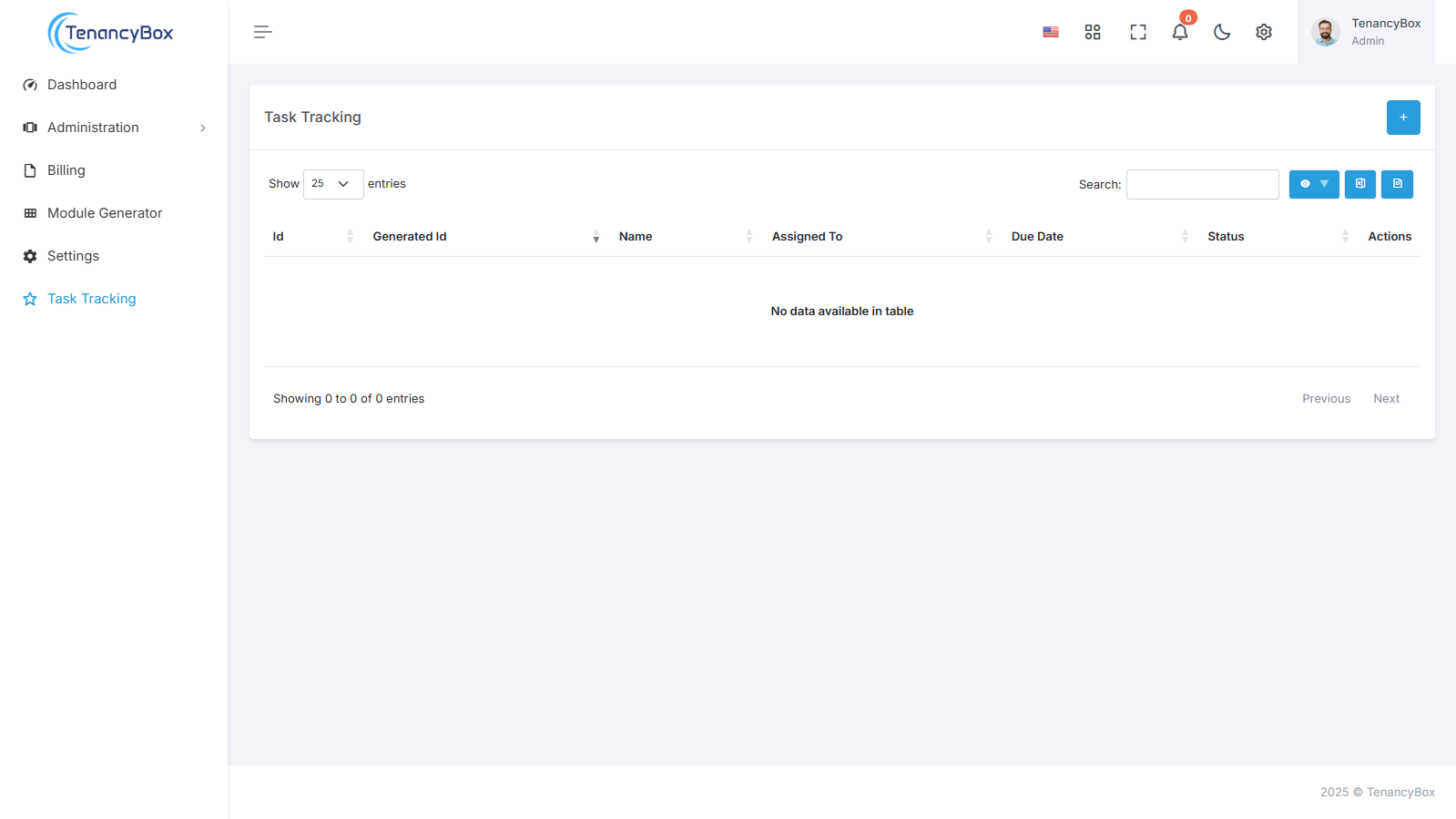
Task: Open Module Generator from the sidebar
Action: click(x=105, y=213)
